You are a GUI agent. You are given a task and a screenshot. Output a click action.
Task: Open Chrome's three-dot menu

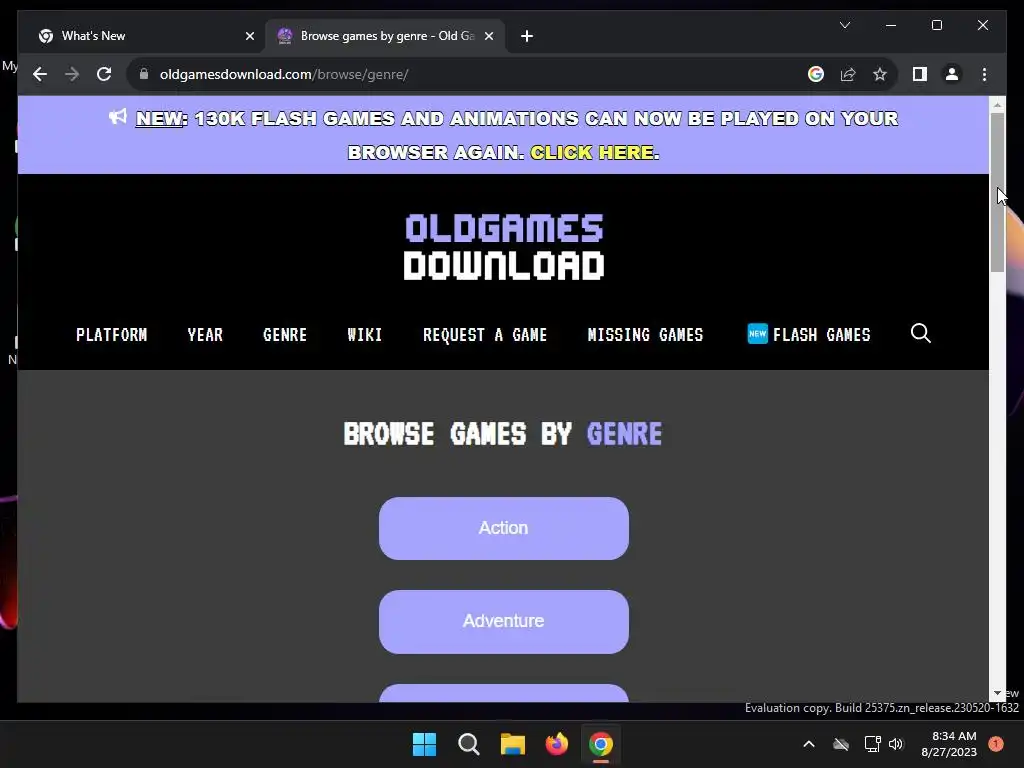pyautogui.click(x=984, y=74)
